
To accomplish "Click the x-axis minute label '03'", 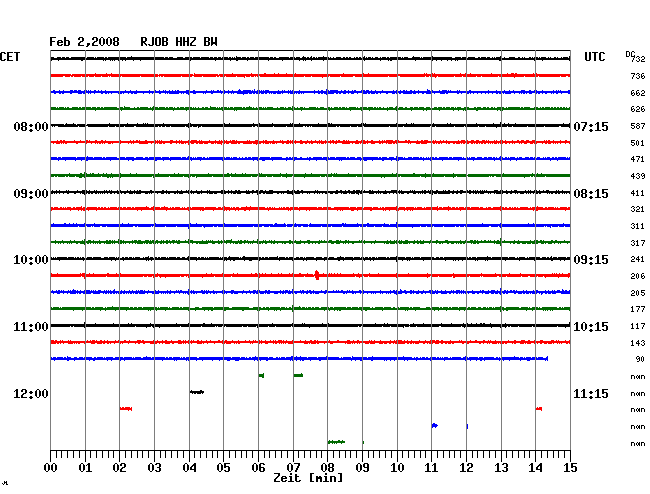I will coord(155,468).
